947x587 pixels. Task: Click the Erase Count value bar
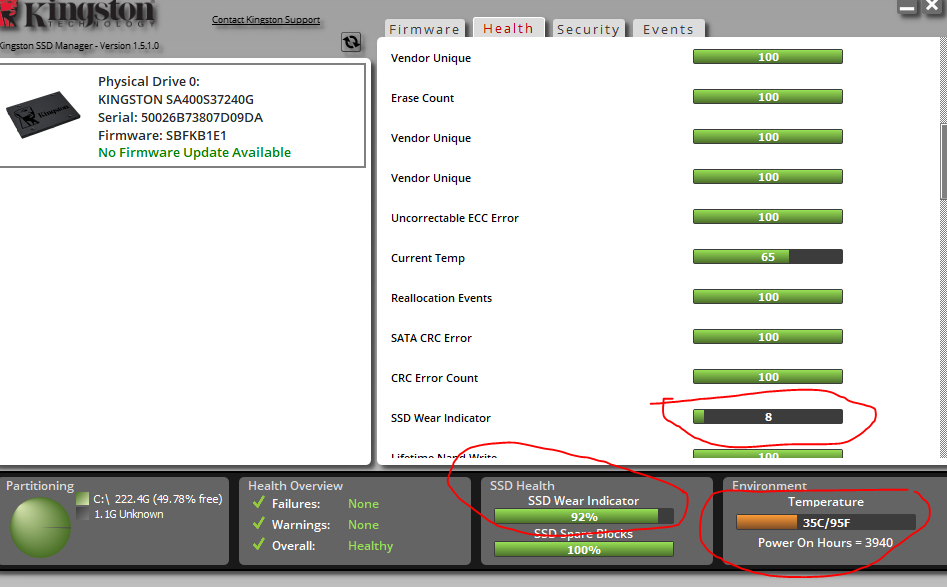(768, 97)
